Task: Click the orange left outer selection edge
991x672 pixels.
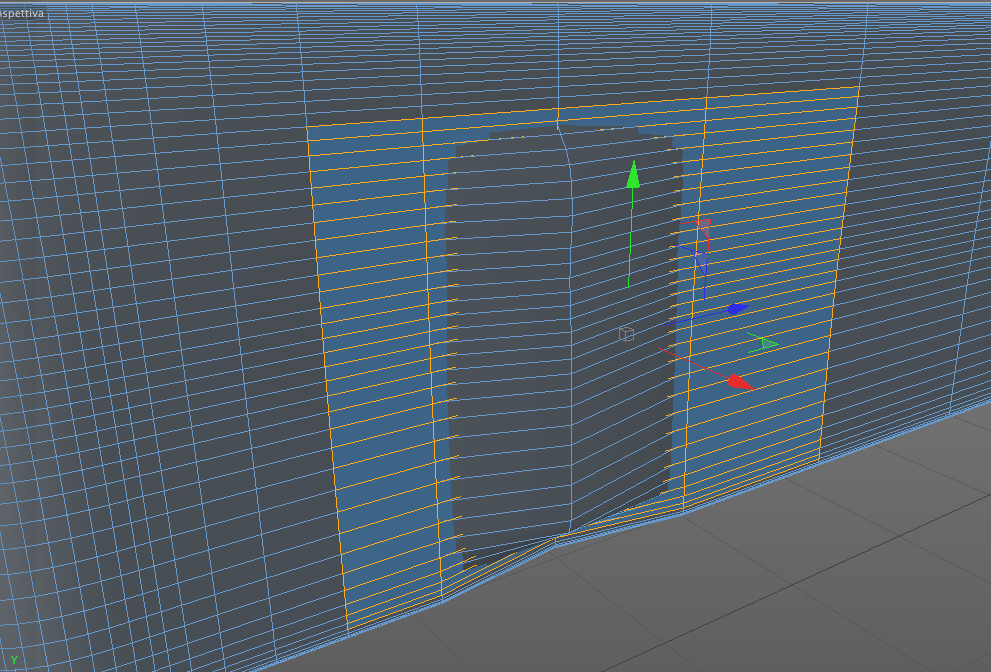Action: point(327,376)
